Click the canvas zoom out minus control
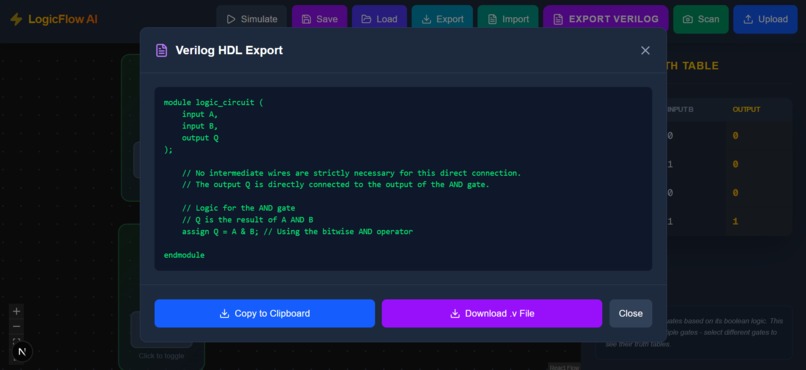Viewport: 806px width, 370px height. tap(16, 326)
